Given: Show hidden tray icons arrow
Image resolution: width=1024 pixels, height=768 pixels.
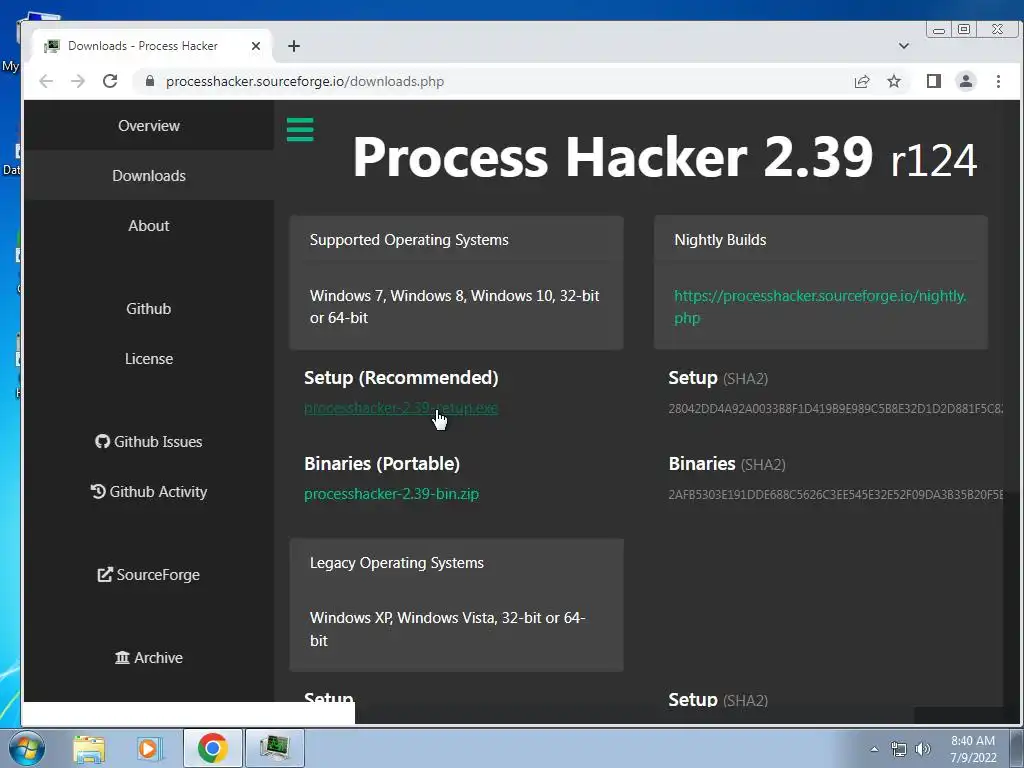Looking at the screenshot, I should click(874, 749).
